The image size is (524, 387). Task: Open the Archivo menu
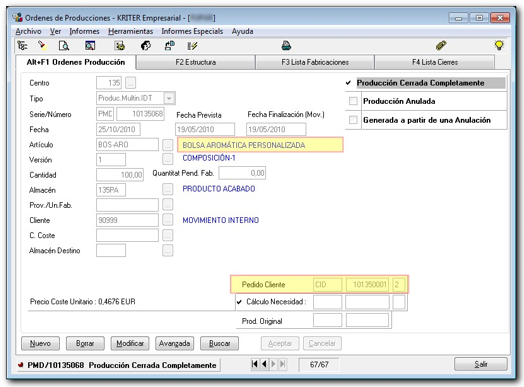(x=28, y=31)
